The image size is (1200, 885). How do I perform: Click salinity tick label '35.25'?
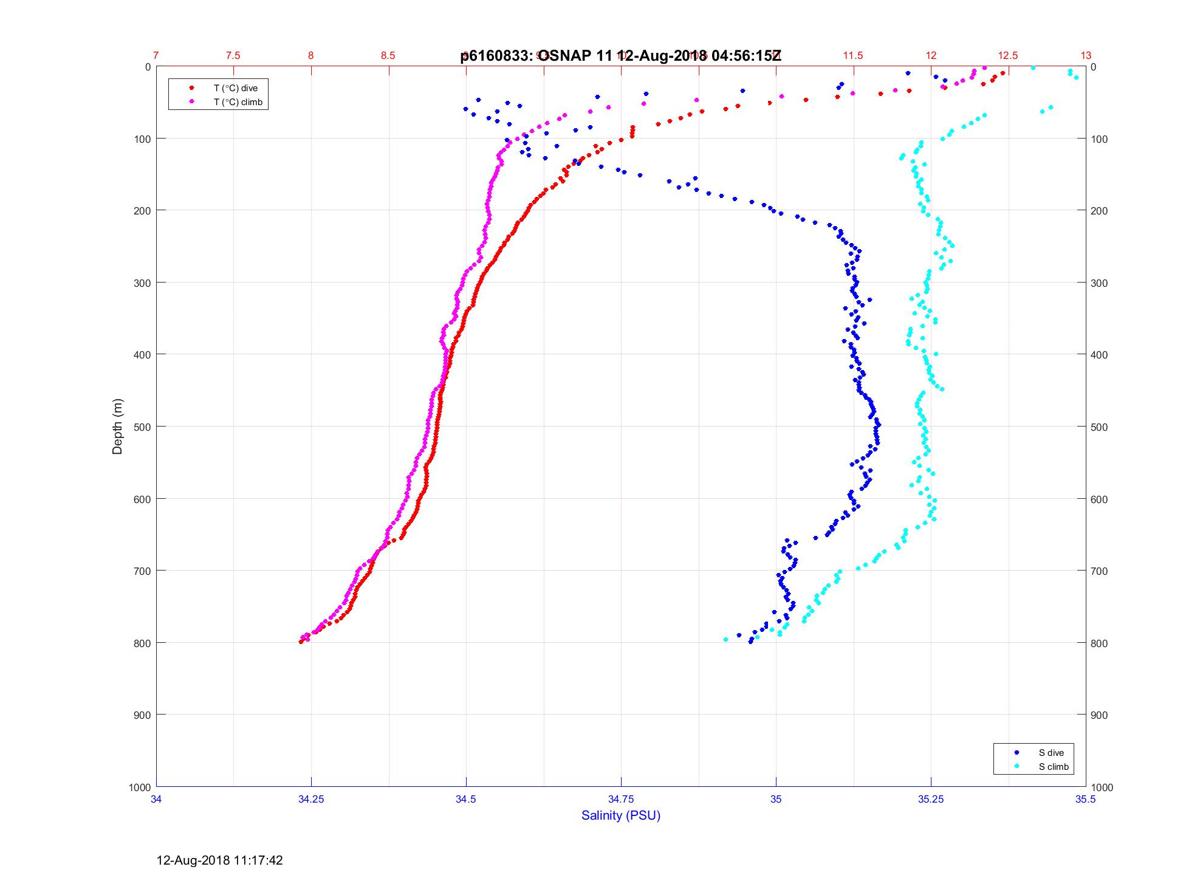click(x=931, y=799)
